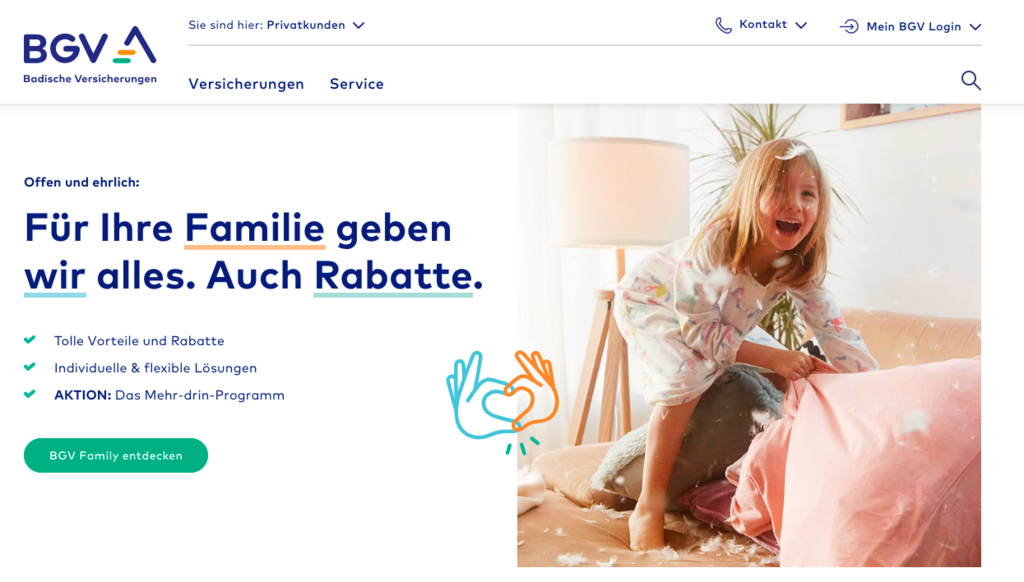Open the Versicherungen menu
The image size is (1024, 582).
[x=246, y=84]
